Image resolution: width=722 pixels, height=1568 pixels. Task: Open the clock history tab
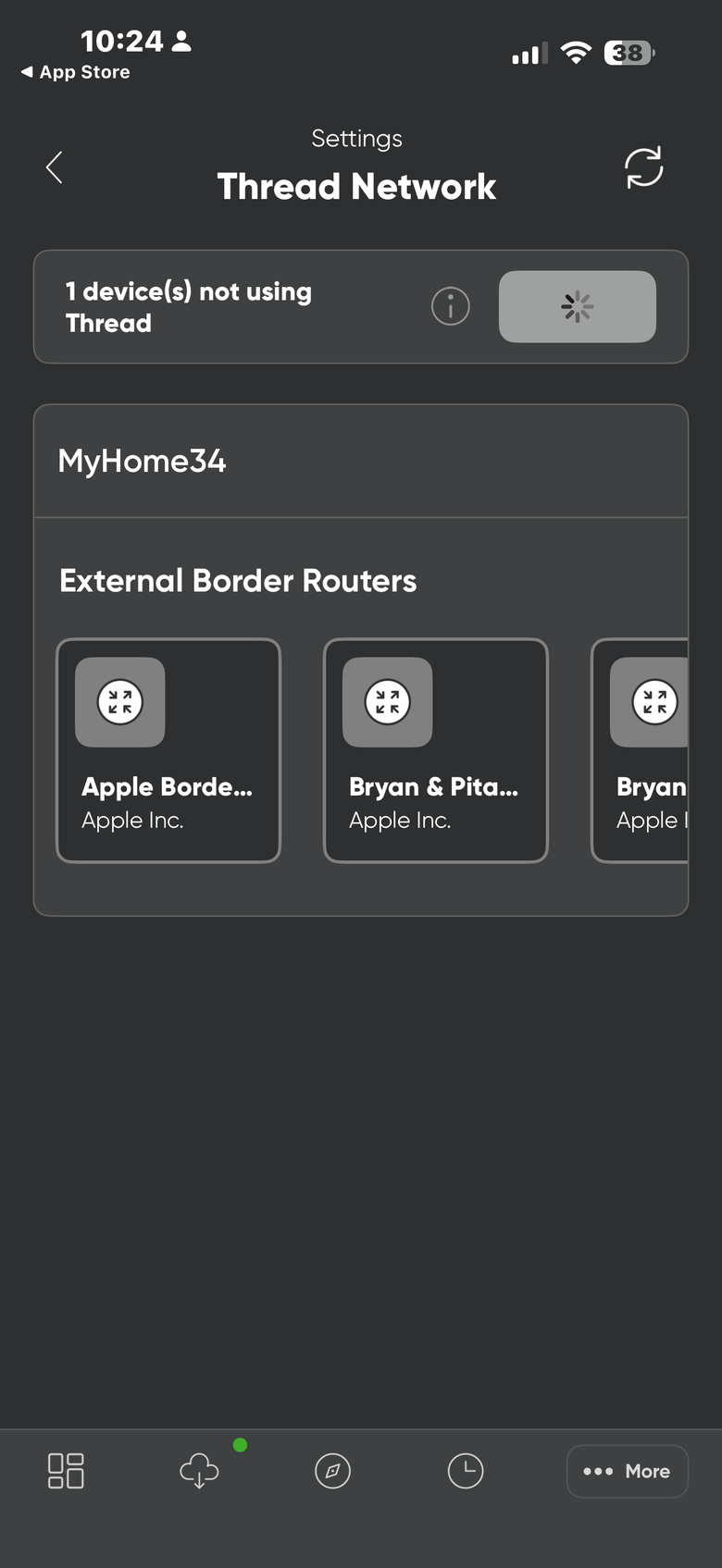click(x=466, y=1470)
